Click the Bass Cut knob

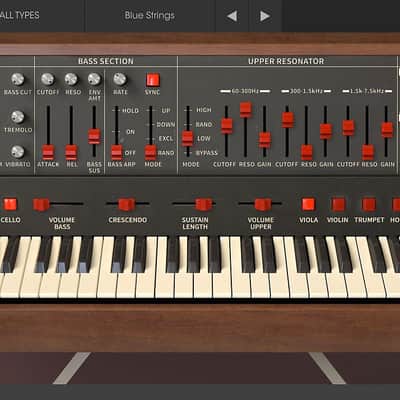tap(18, 79)
